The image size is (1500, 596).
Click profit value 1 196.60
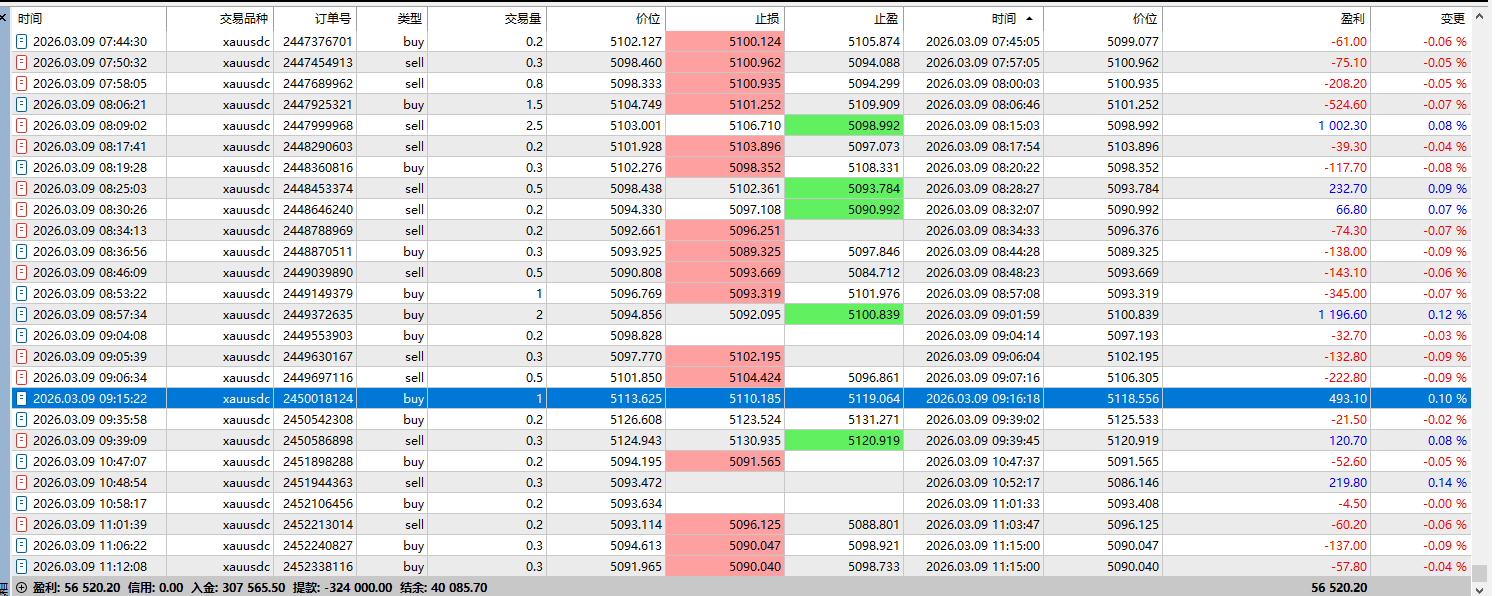point(1342,314)
